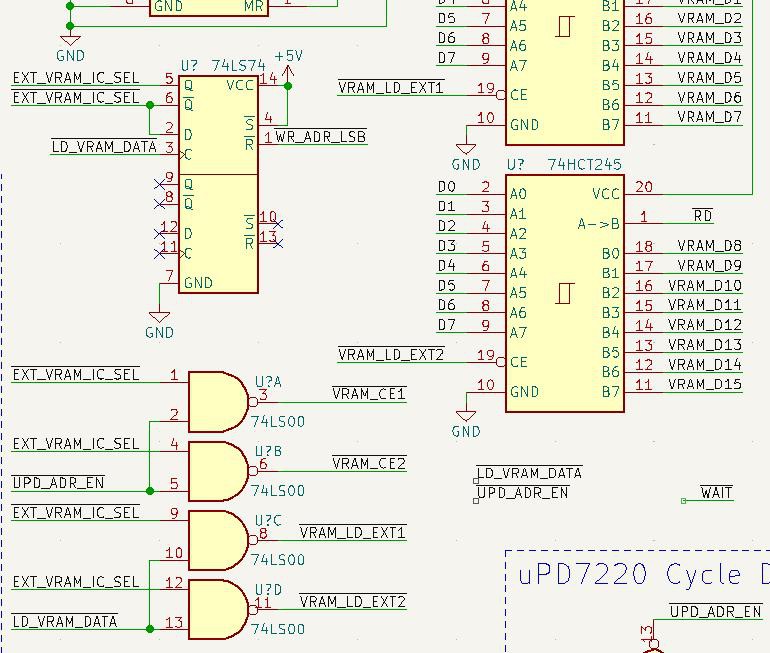
Task: Click the junction dot on the +5V wire
Action: (x=288, y=86)
